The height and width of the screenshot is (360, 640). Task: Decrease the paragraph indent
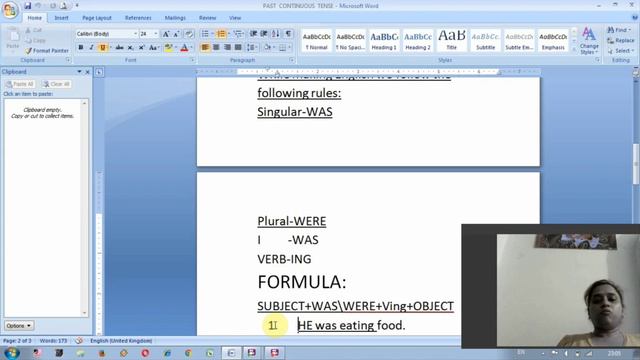253,34
